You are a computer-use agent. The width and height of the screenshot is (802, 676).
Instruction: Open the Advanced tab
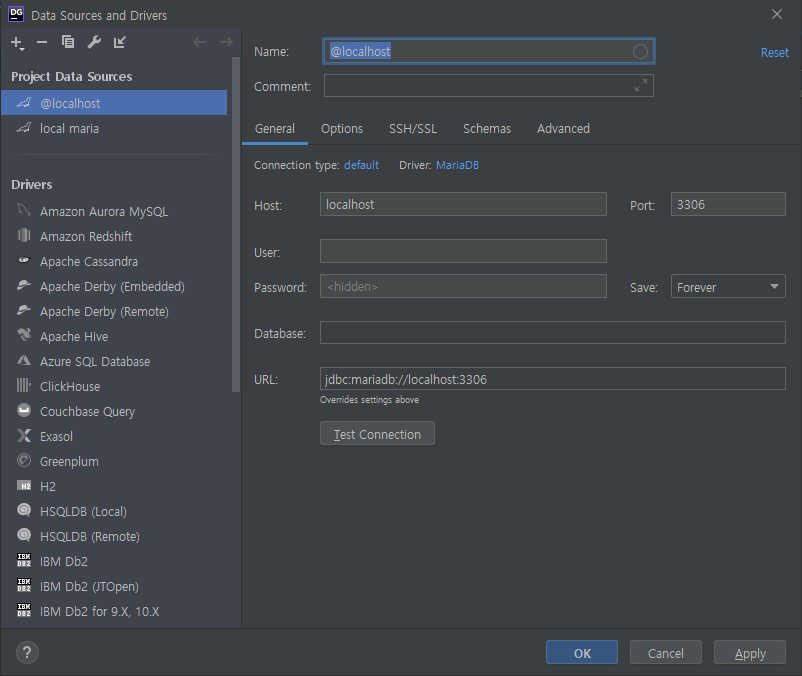point(563,129)
